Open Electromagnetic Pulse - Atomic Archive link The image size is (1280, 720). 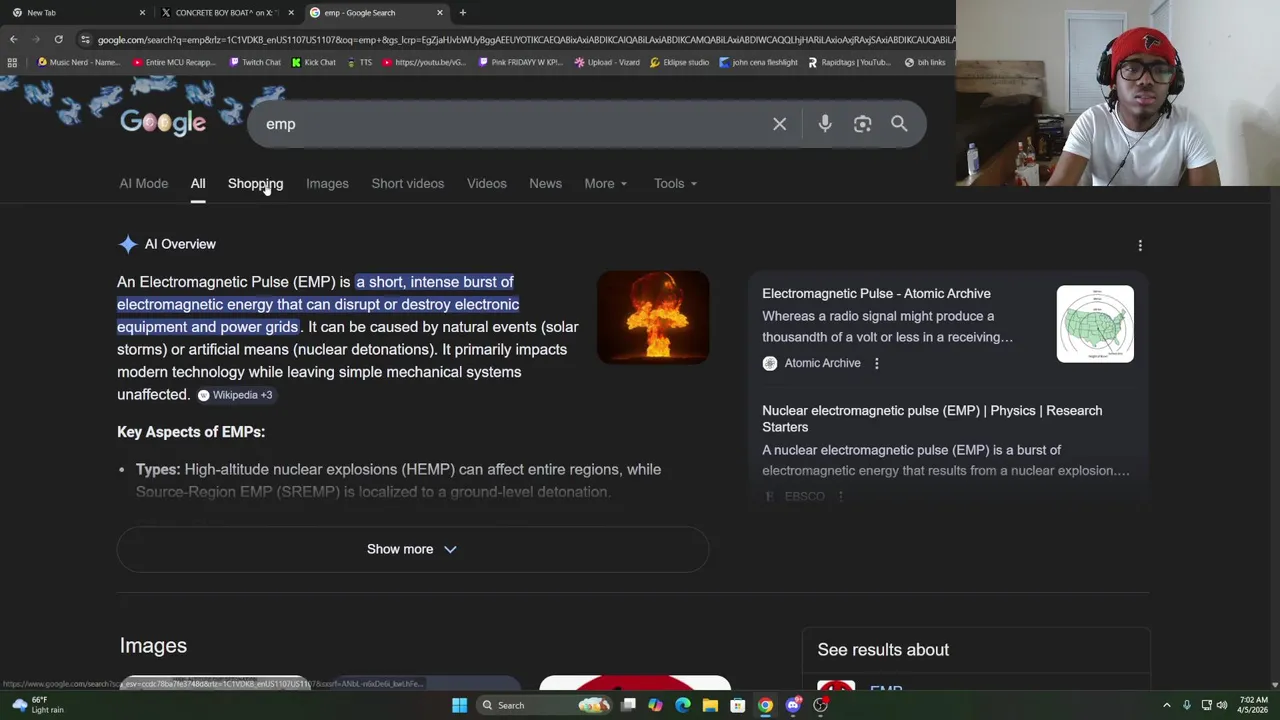coord(876,293)
